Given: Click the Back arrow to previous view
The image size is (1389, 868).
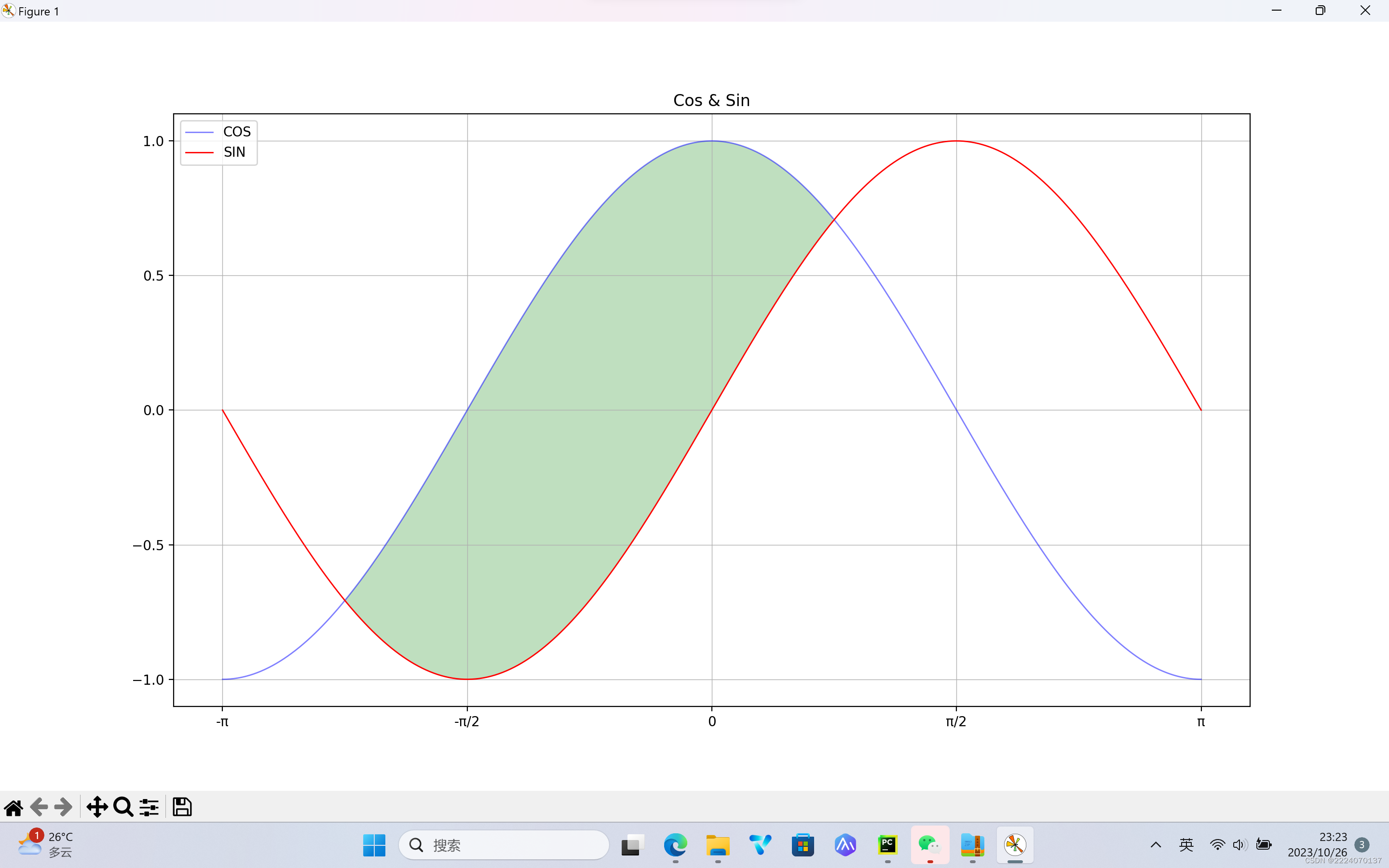Looking at the screenshot, I should pos(39,807).
